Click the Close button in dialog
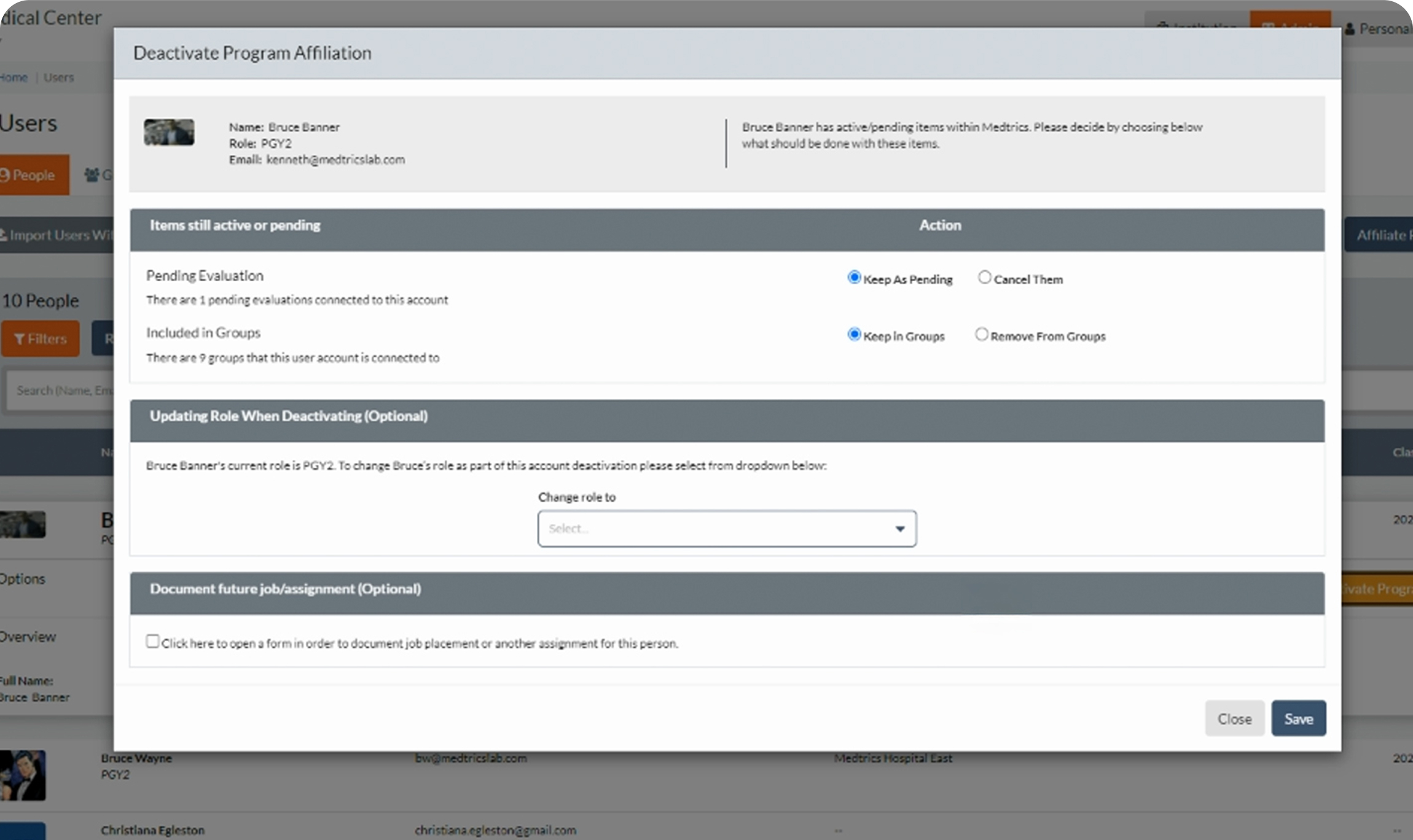Screen dimensions: 1413x840 pyautogui.click(x=1234, y=718)
